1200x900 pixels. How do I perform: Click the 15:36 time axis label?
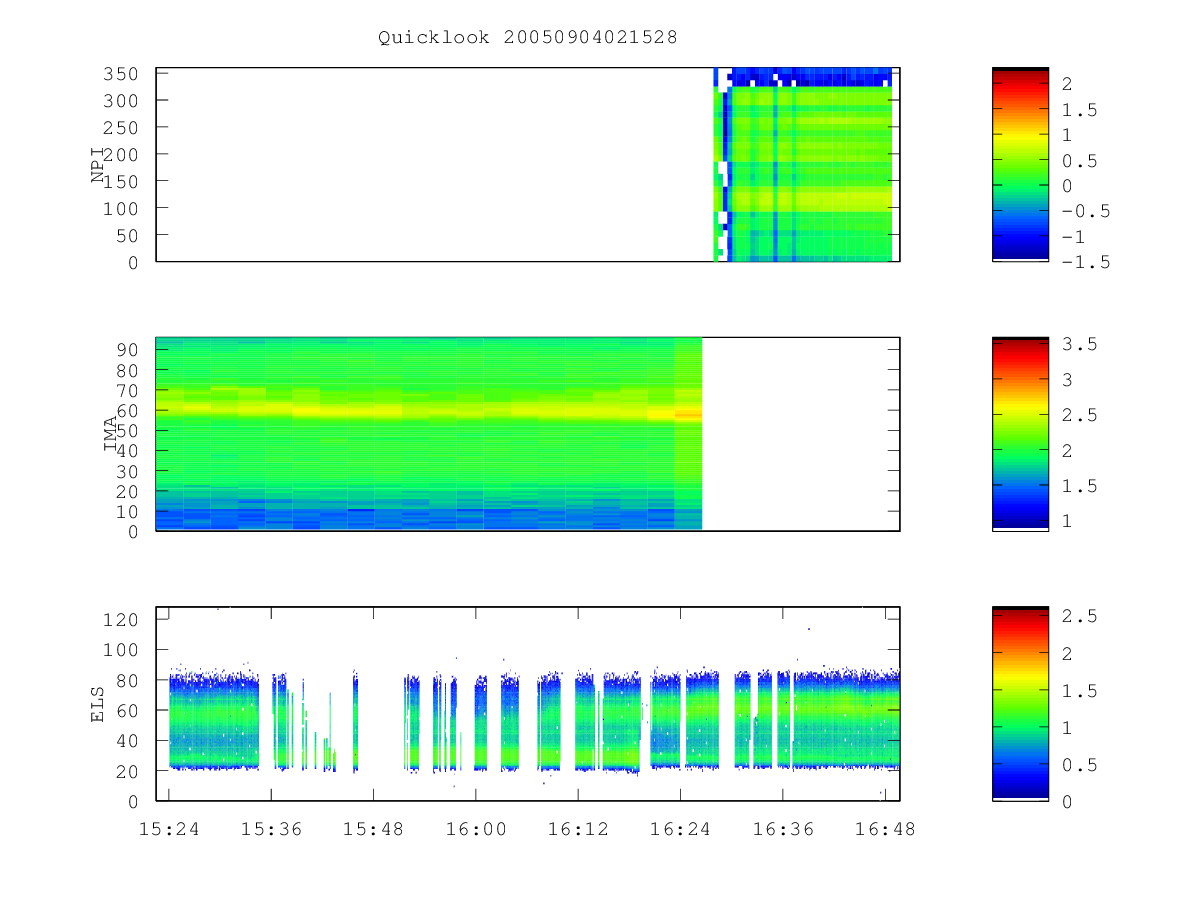271,829
